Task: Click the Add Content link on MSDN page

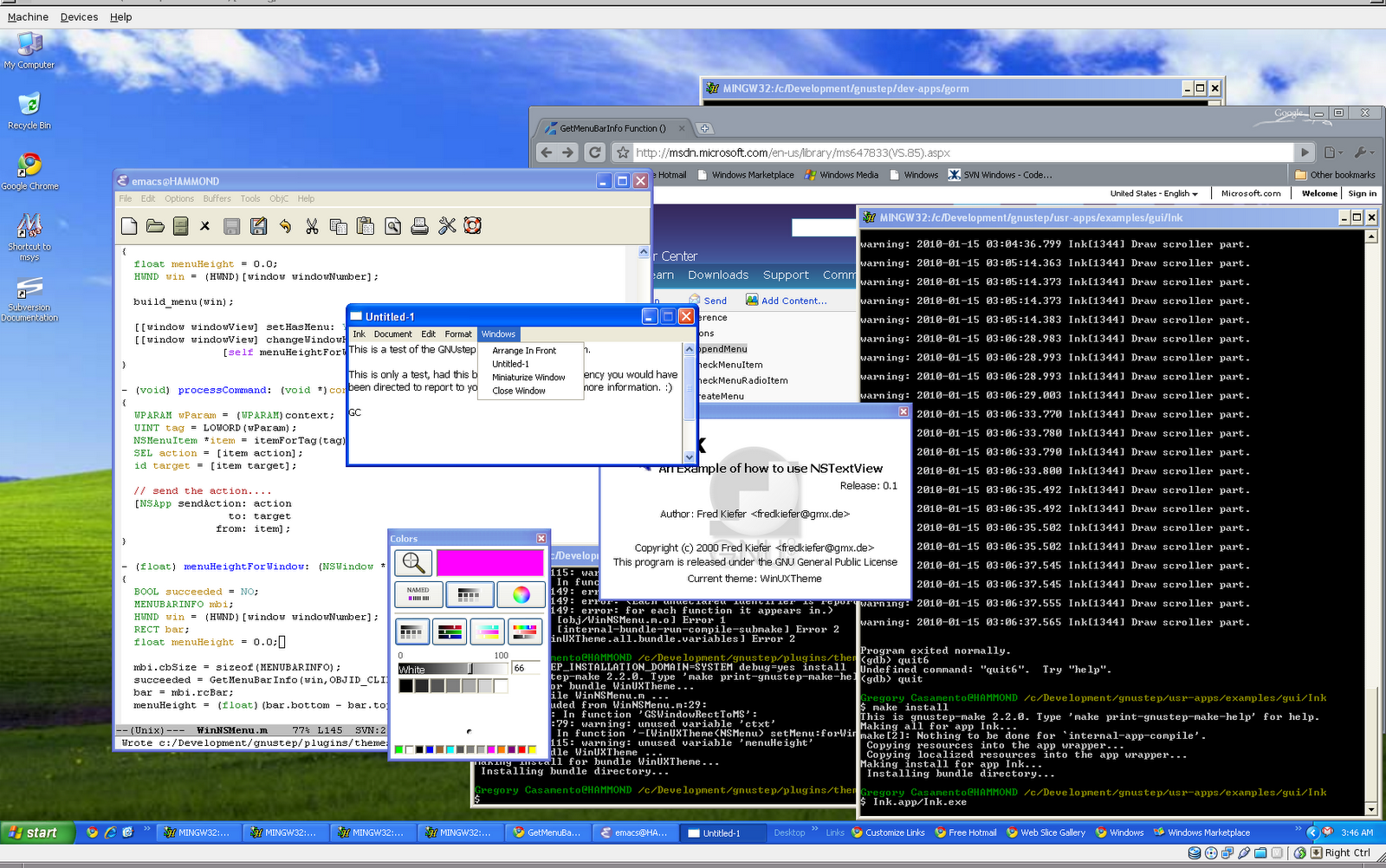Action: 787,301
